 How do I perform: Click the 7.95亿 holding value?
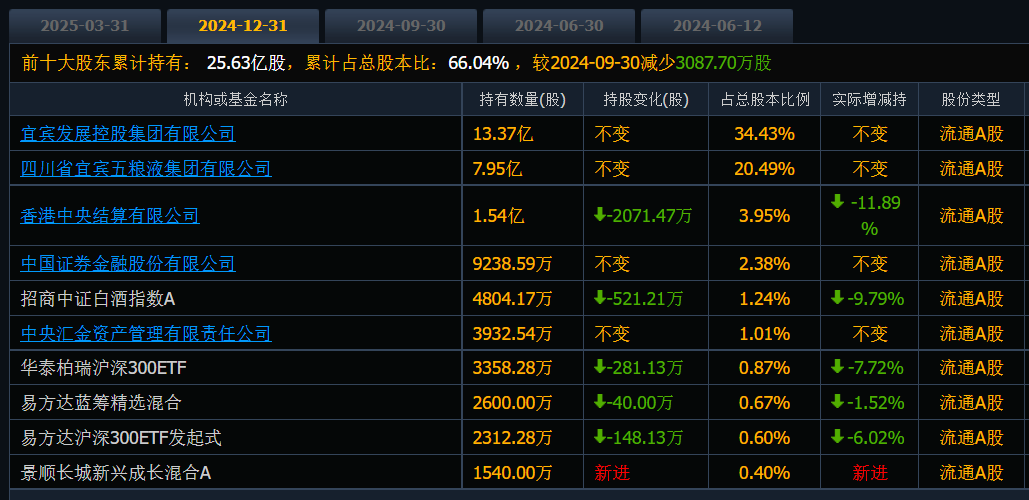pos(497,169)
